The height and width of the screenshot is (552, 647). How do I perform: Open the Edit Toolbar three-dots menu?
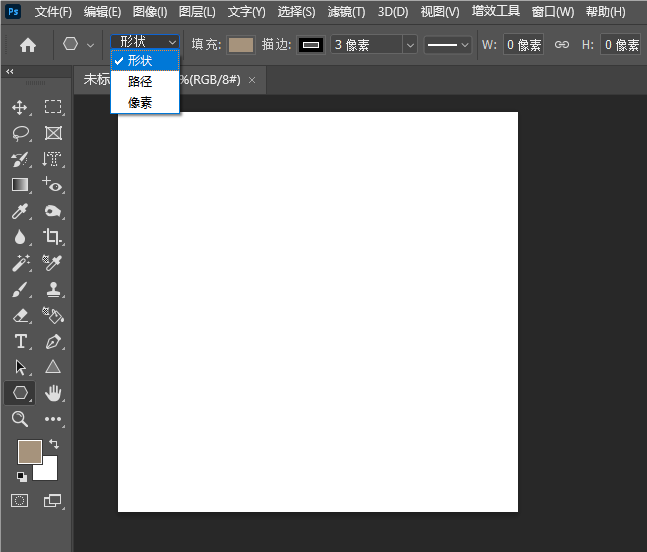(x=53, y=419)
